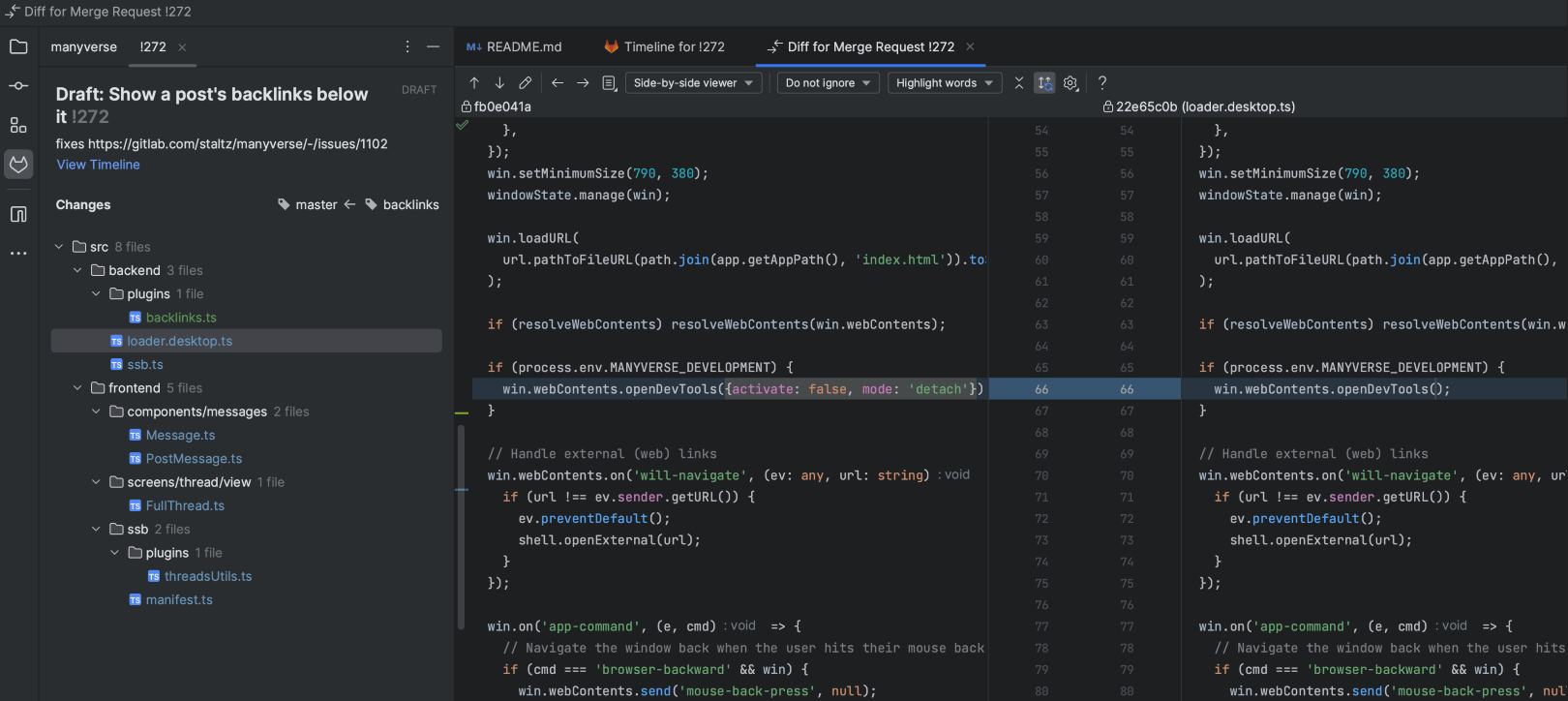Jump to the next difference arrow
The width and height of the screenshot is (1568, 701).
tap(499, 83)
